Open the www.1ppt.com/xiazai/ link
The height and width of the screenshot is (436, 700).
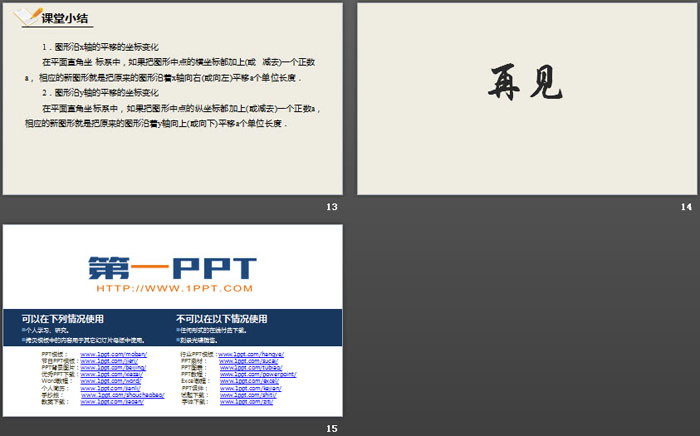pos(112,374)
